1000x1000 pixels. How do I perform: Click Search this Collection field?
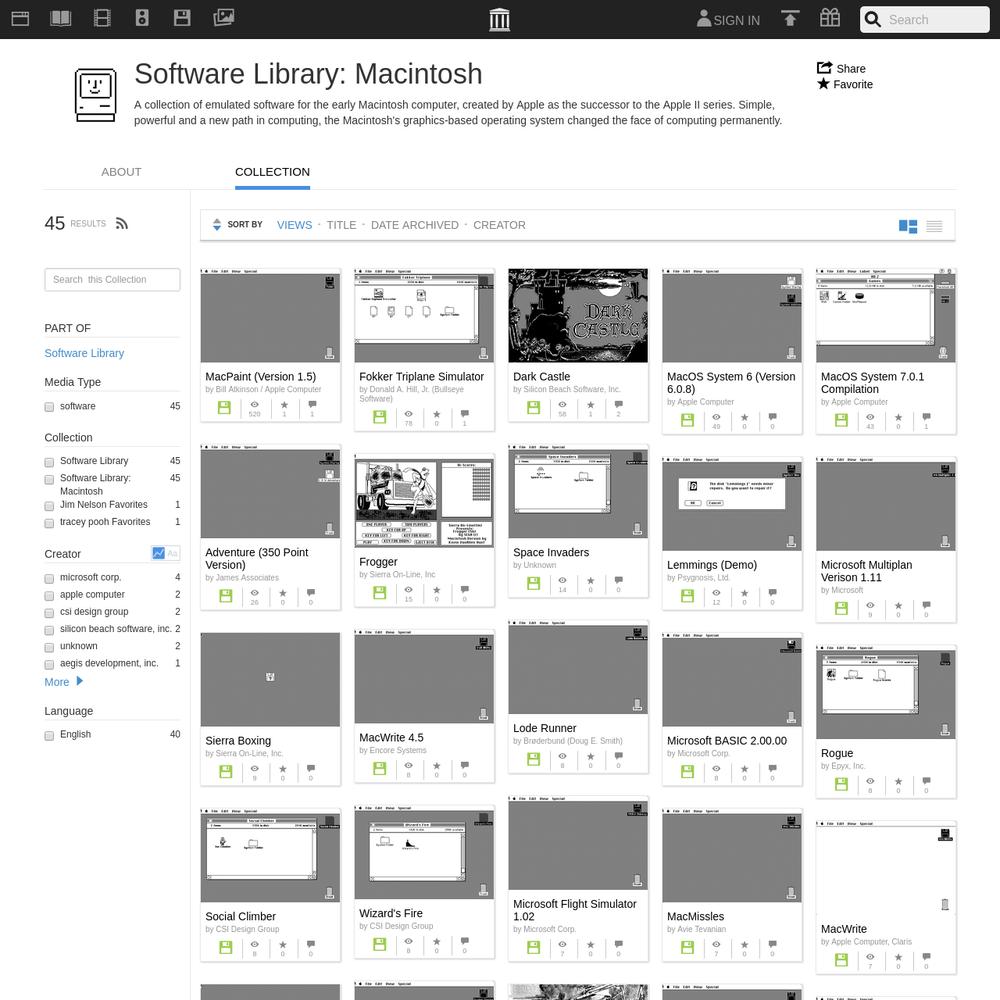[x=112, y=279]
